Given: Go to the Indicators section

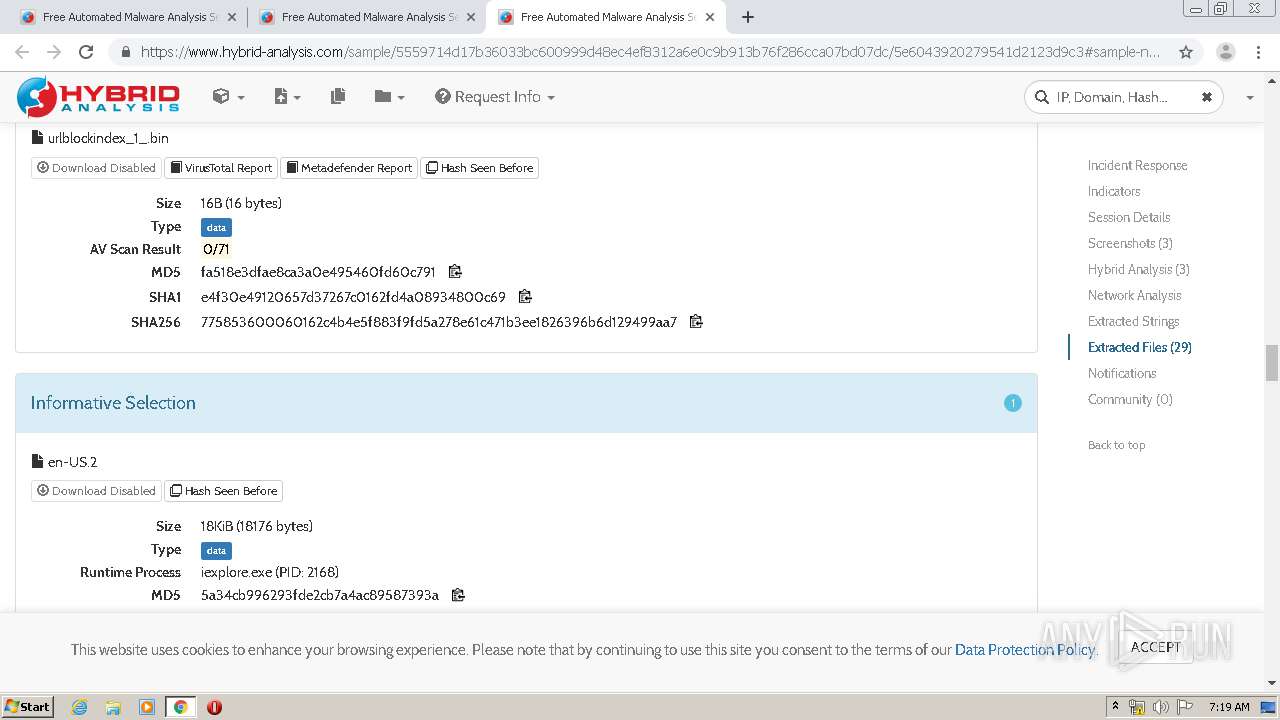Looking at the screenshot, I should 1114,191.
